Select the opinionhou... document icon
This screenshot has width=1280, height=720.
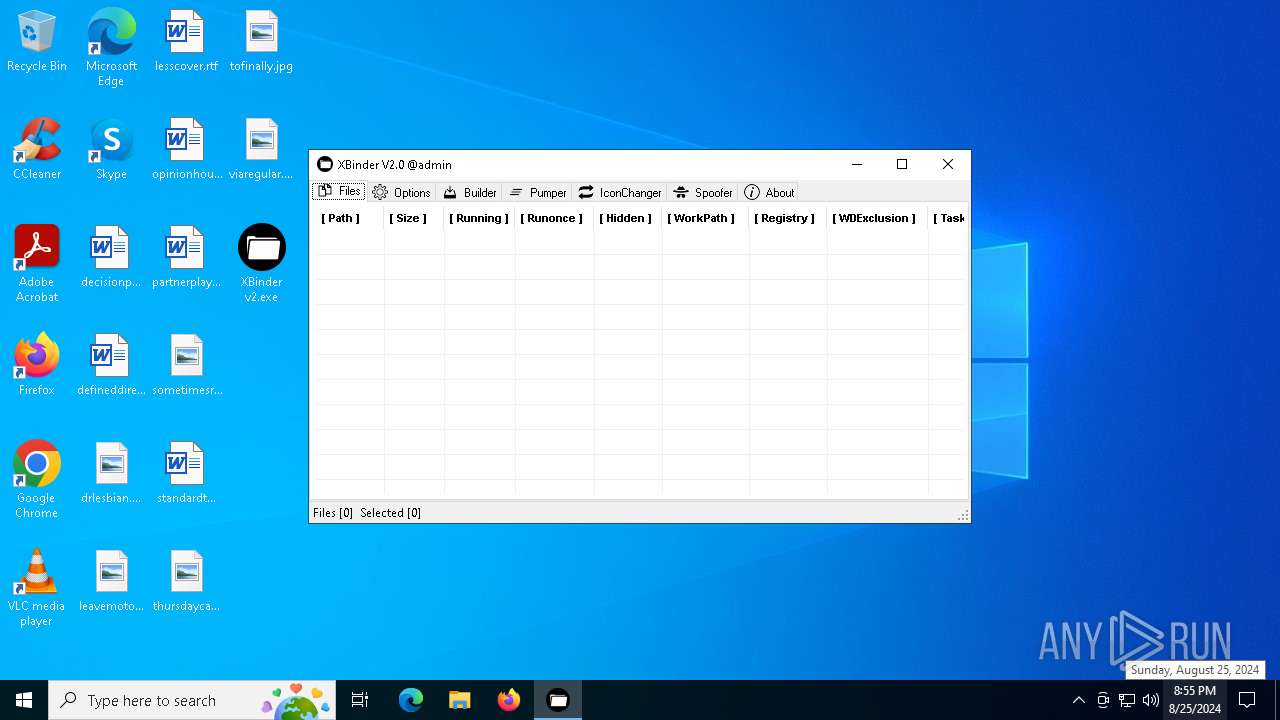click(x=186, y=150)
